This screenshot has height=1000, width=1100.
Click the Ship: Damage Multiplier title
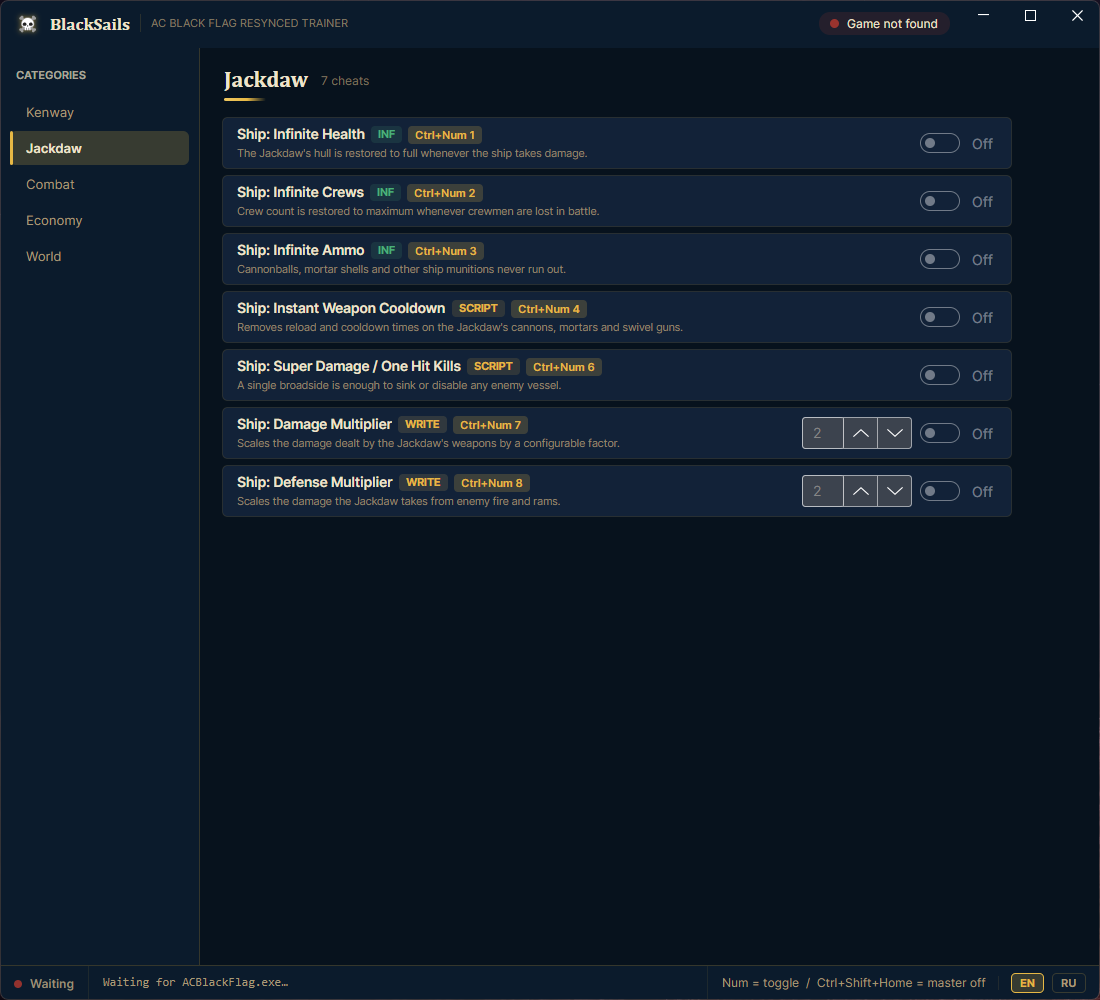coord(314,424)
